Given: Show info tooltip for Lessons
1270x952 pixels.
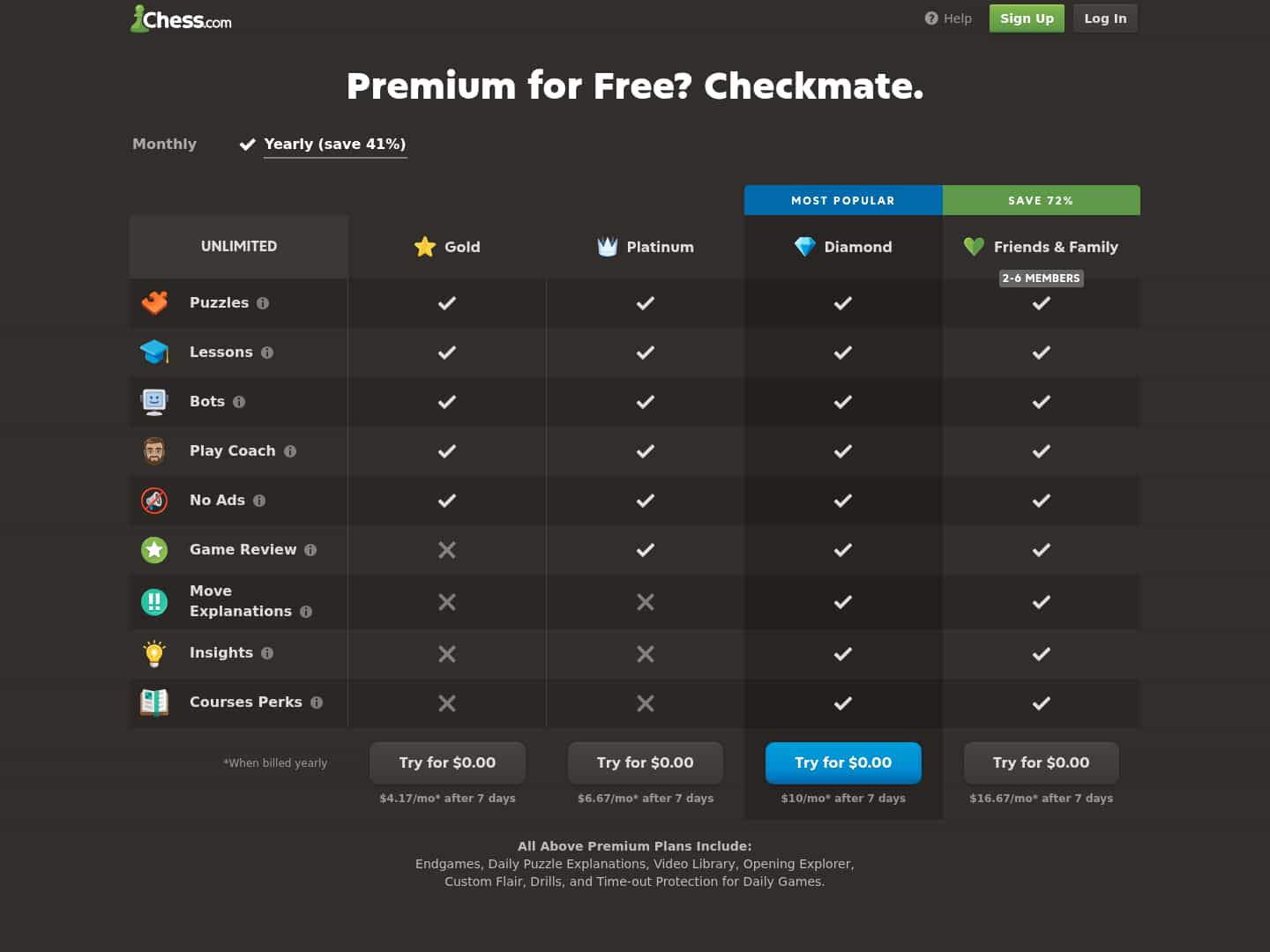Looking at the screenshot, I should pyautogui.click(x=267, y=353).
